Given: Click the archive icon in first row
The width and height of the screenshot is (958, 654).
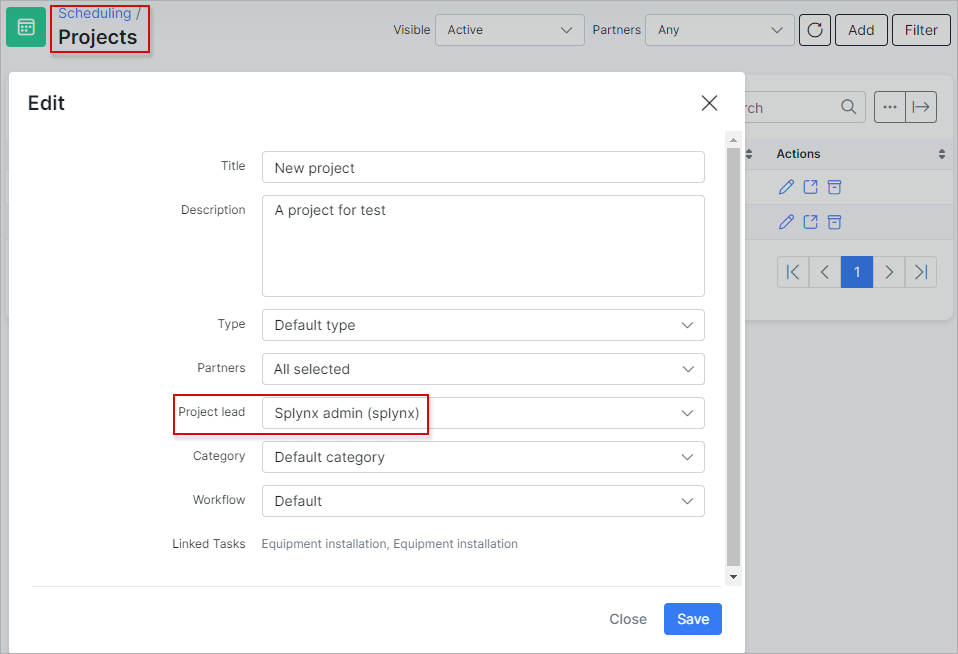Looking at the screenshot, I should point(834,187).
